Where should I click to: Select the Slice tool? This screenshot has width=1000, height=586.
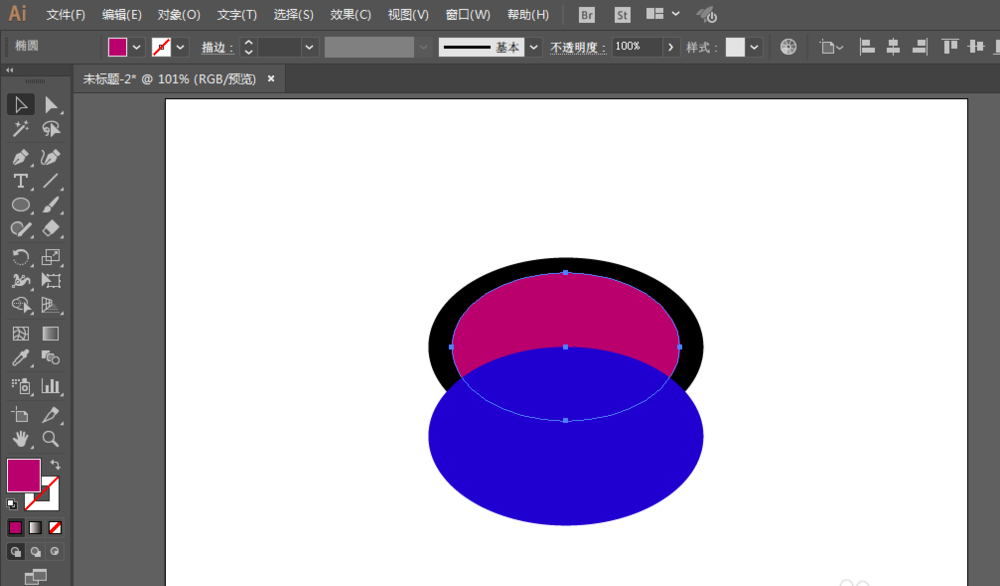coord(50,414)
